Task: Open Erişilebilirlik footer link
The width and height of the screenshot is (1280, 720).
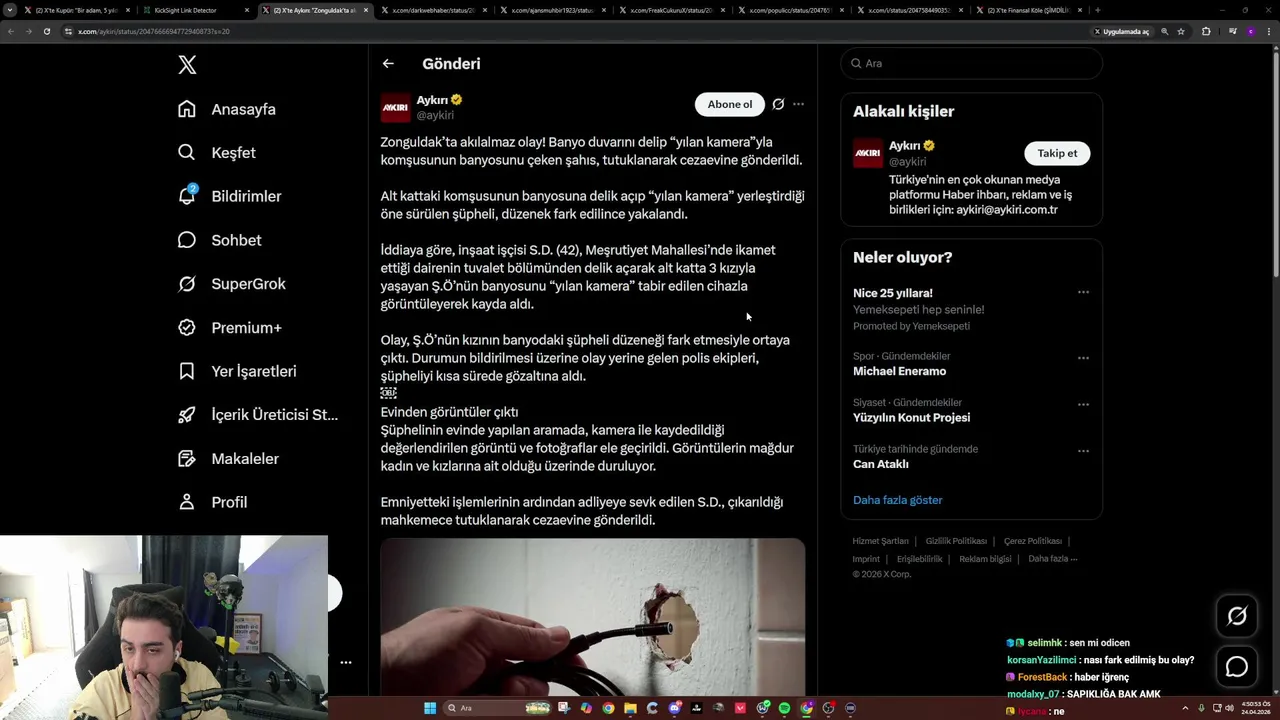Action: (x=919, y=559)
